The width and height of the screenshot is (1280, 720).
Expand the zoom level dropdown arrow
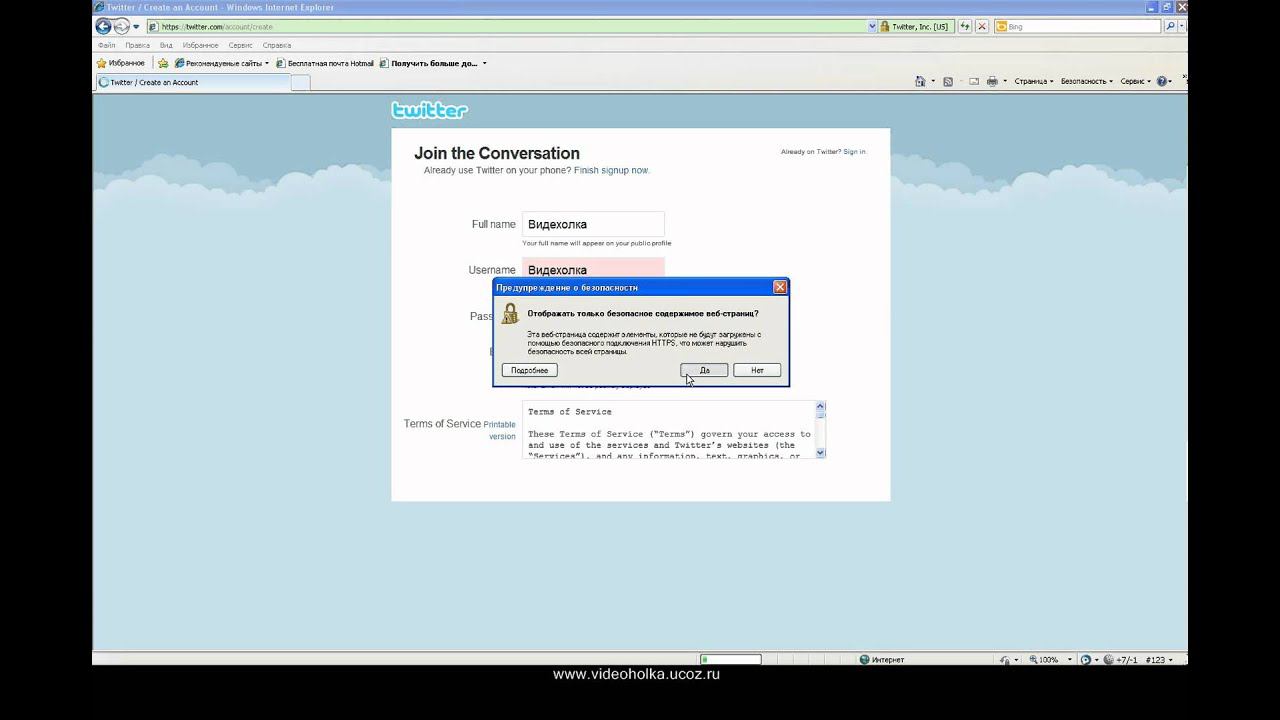tap(1069, 660)
